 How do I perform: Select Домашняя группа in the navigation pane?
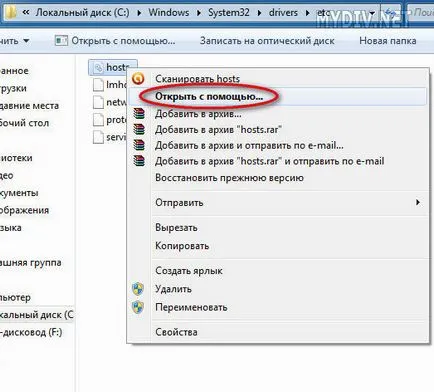(x=31, y=262)
